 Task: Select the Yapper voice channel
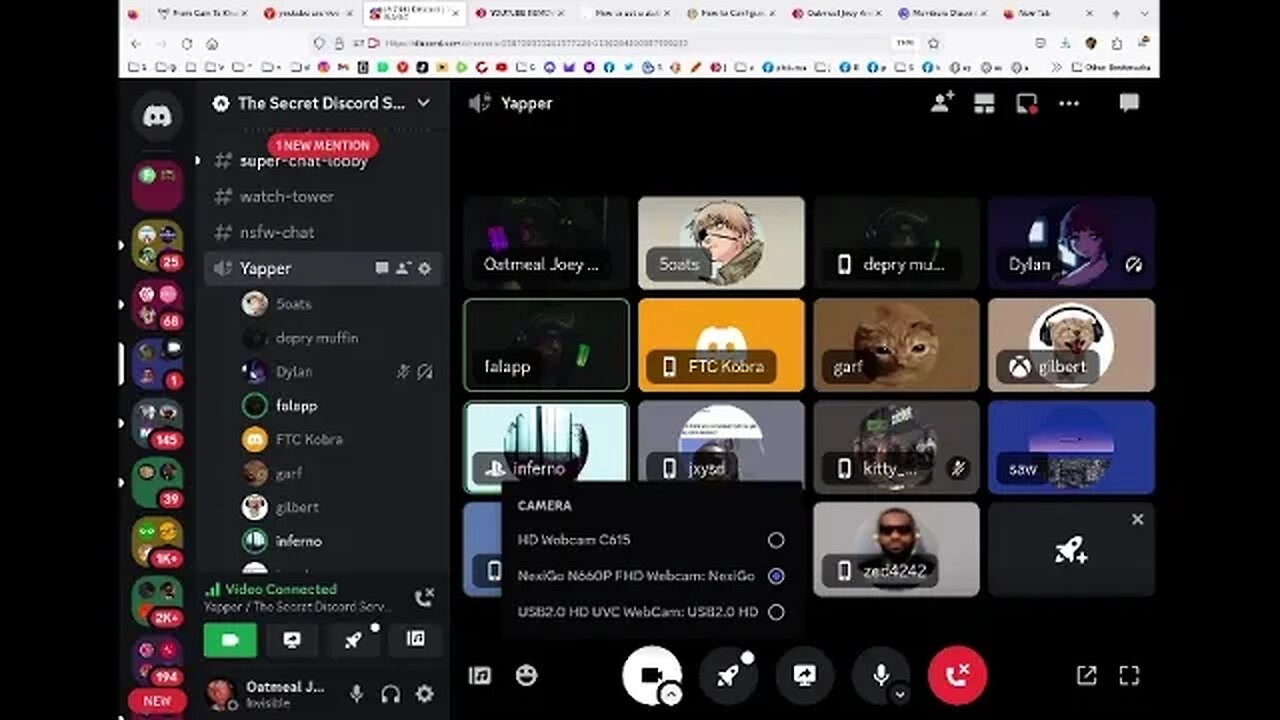[x=323, y=268]
